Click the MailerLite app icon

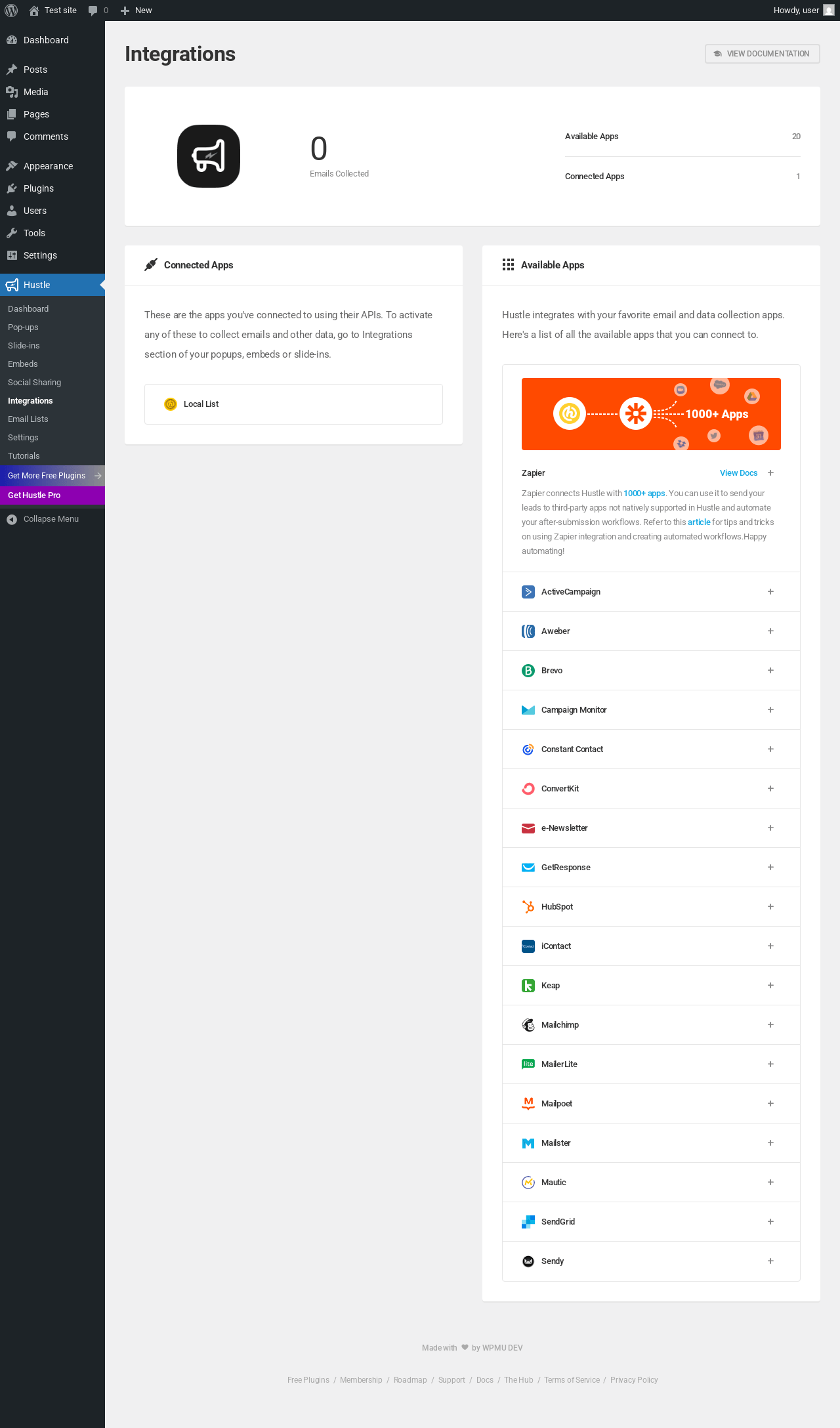click(528, 1064)
